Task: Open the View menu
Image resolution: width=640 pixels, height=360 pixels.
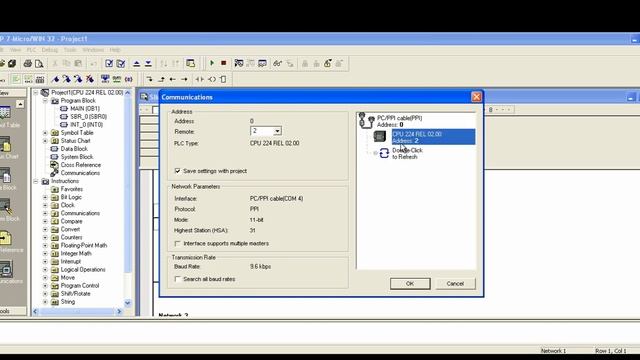Action: coord(15,50)
